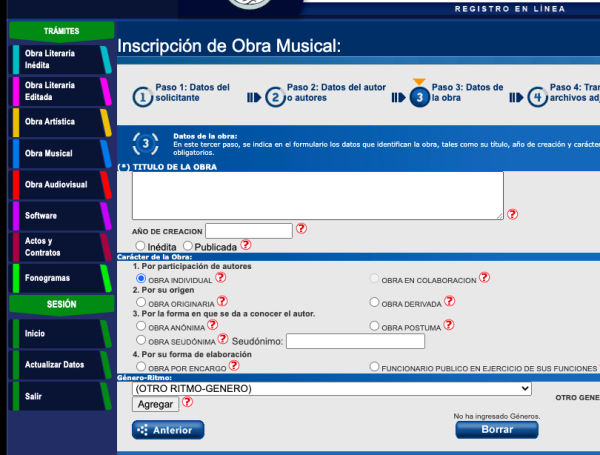
Task: Choose Obra Seudónima radio option
Action: [x=141, y=339]
